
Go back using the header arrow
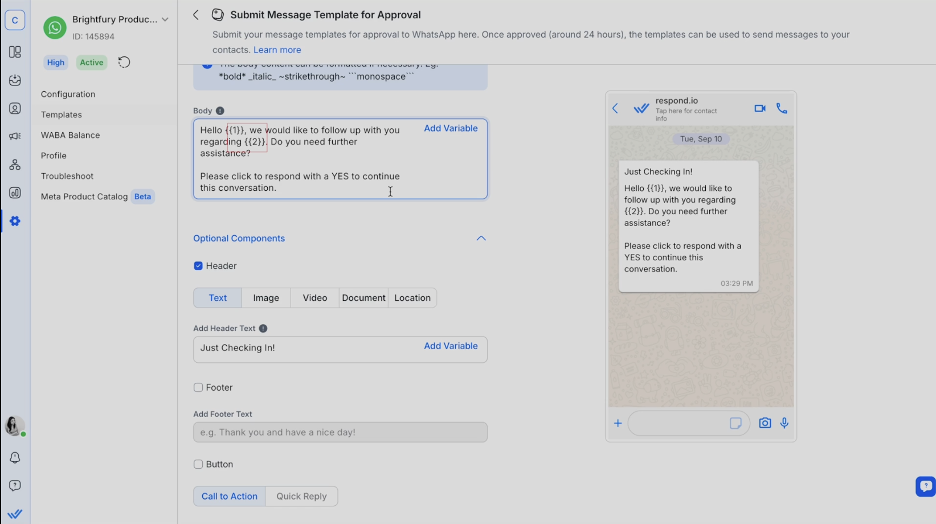196,15
